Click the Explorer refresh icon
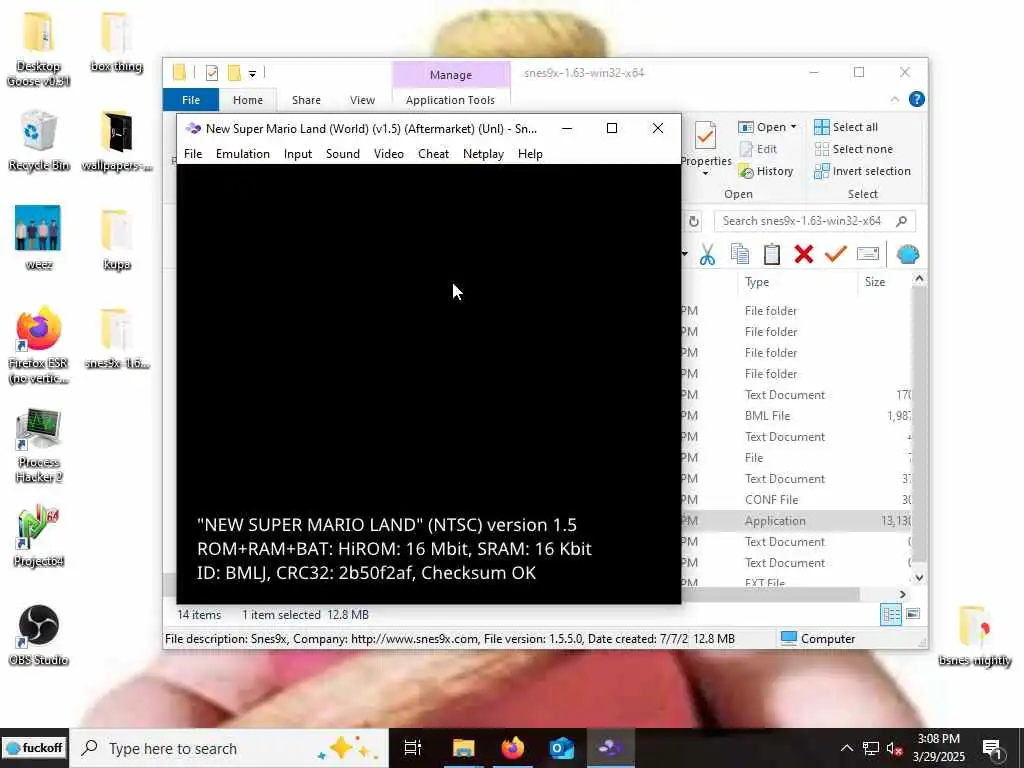This screenshot has width=1024, height=768. [x=694, y=221]
